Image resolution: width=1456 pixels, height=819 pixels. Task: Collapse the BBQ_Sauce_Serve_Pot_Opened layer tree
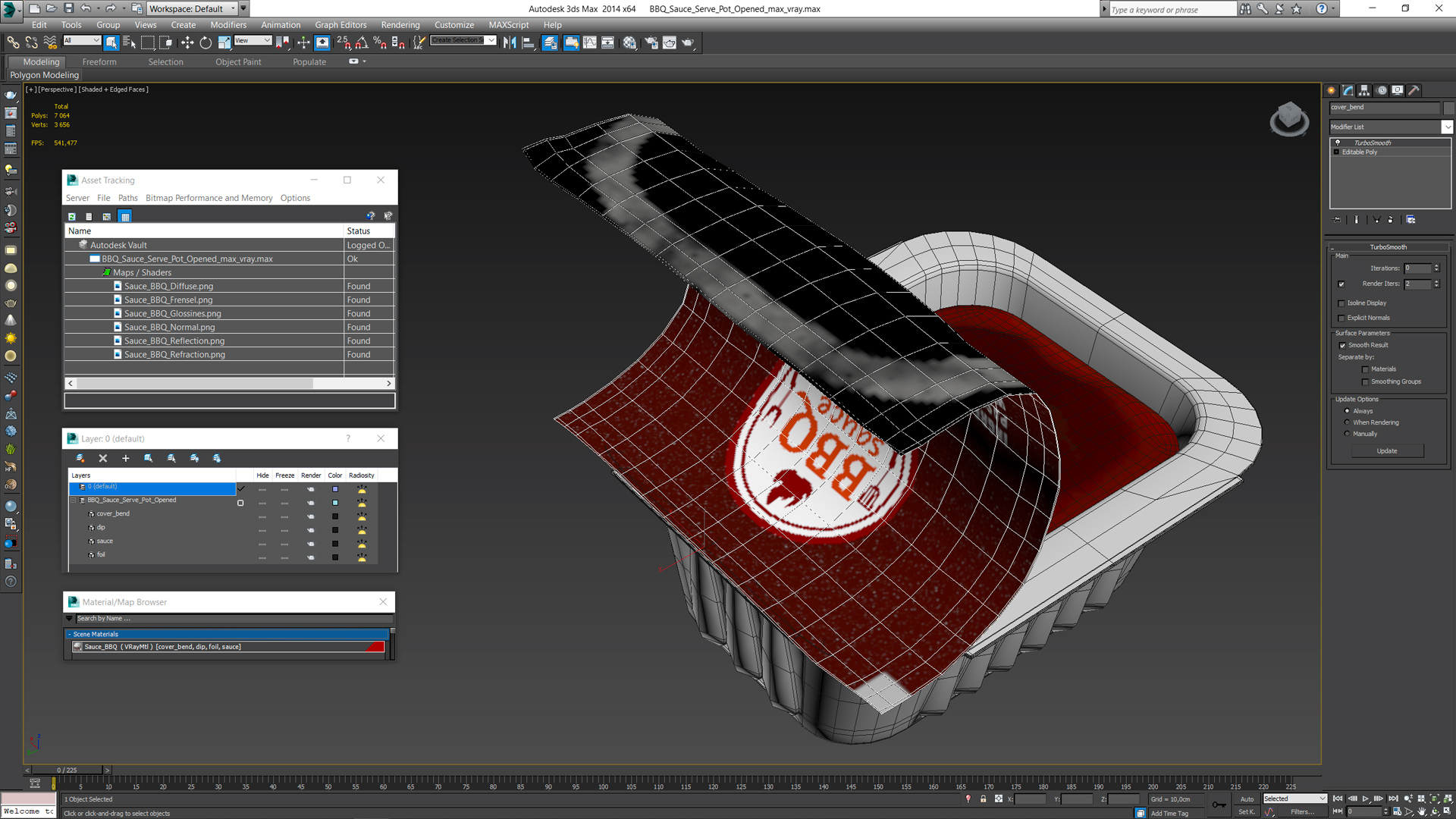coord(74,500)
